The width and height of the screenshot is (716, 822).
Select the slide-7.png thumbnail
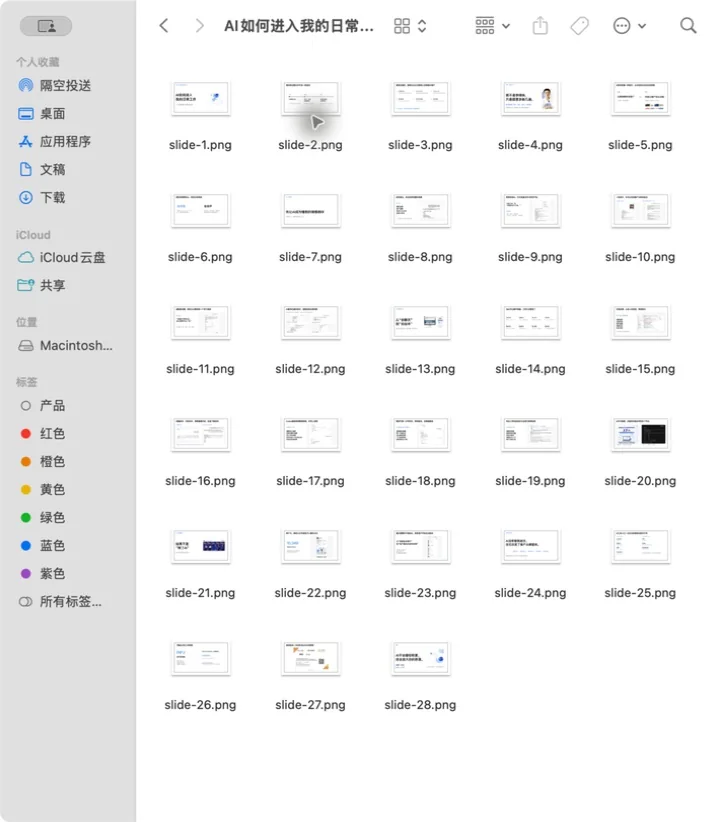(310, 210)
